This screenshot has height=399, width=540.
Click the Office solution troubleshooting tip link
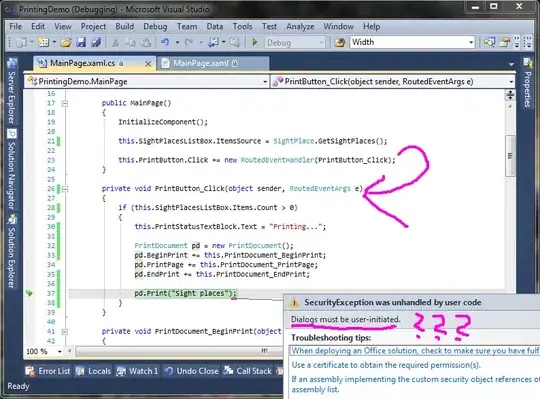(415, 351)
